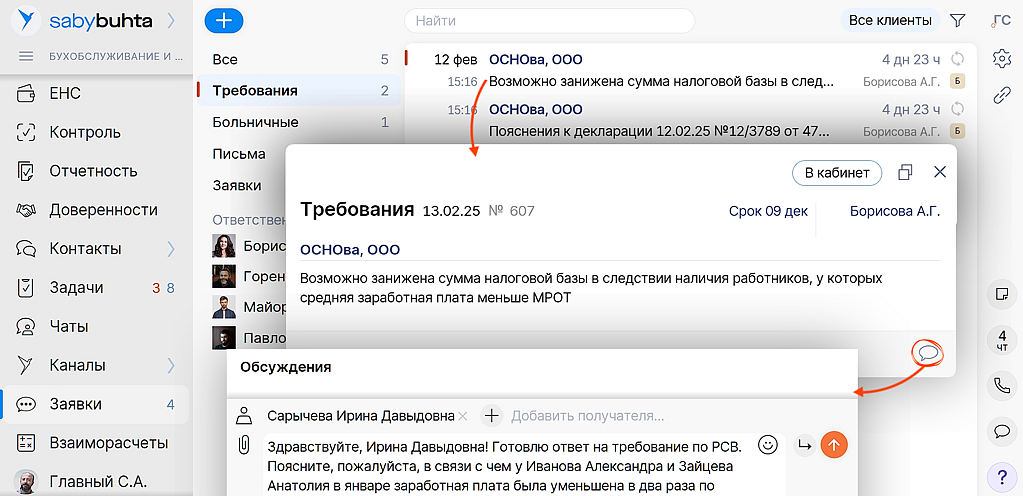
Task: Attach a file with paperclip icon
Action: click(x=242, y=445)
